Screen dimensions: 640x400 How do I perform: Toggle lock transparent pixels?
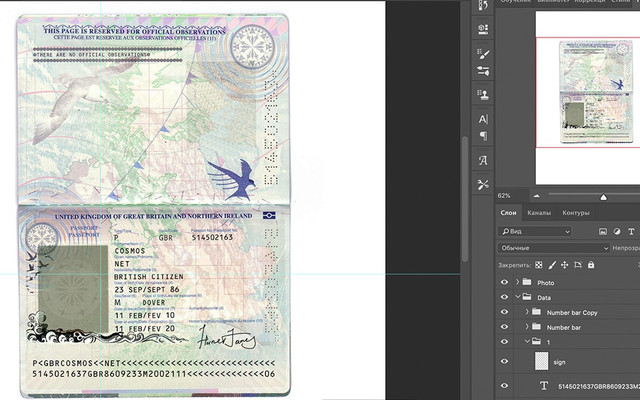[x=539, y=265]
